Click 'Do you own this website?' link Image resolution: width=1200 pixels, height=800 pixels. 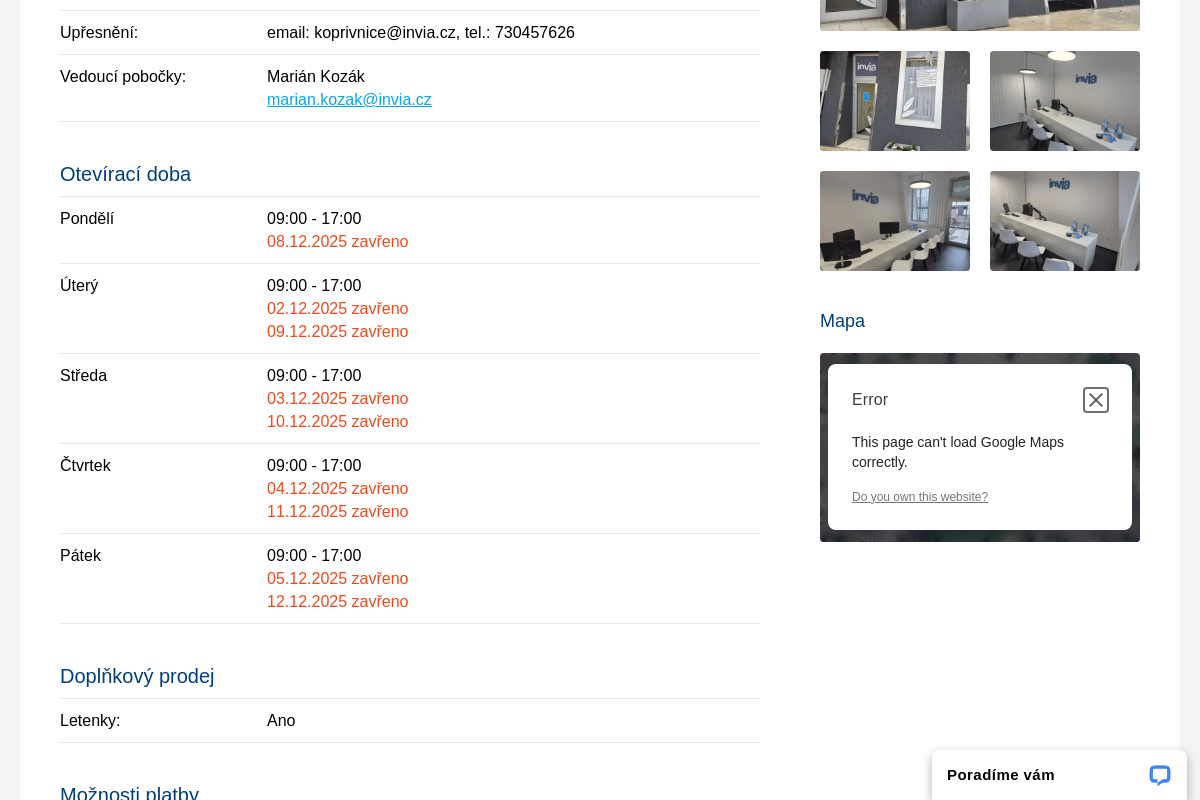tap(920, 497)
